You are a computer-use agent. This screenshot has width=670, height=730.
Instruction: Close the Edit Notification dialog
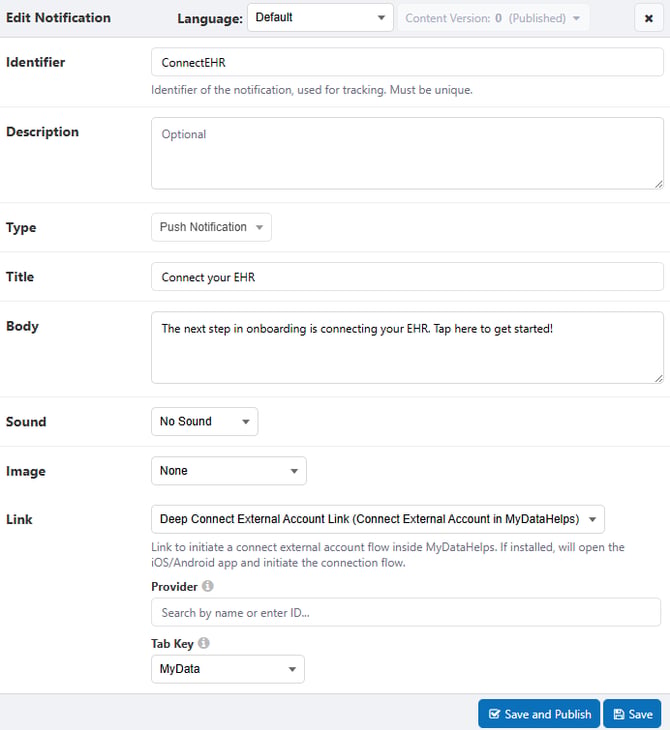pyautogui.click(x=649, y=18)
